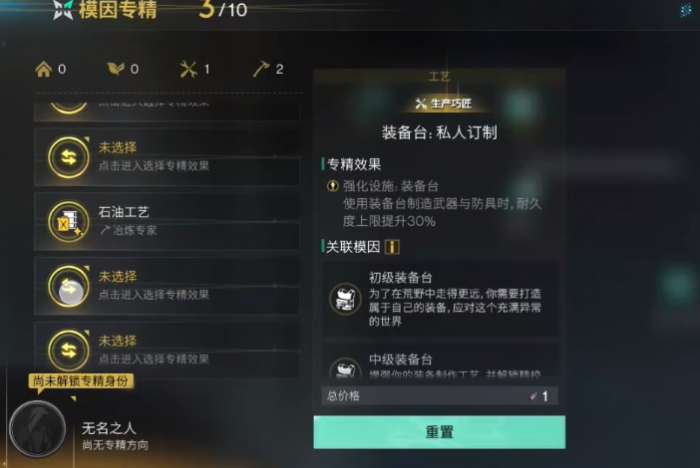700x468 pixels.
Task: Click the 模因专精 emblem icon
Action: pyautogui.click(x=63, y=9)
